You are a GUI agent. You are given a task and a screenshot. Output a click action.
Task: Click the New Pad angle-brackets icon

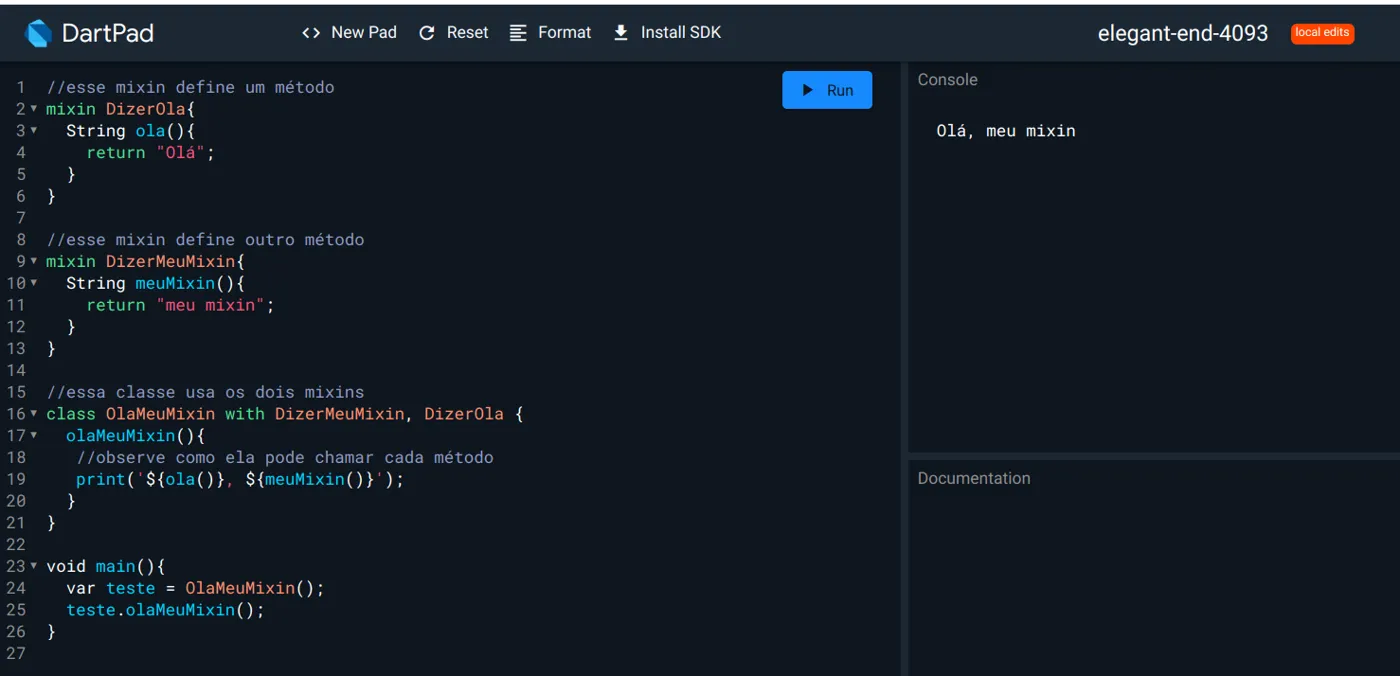311,33
